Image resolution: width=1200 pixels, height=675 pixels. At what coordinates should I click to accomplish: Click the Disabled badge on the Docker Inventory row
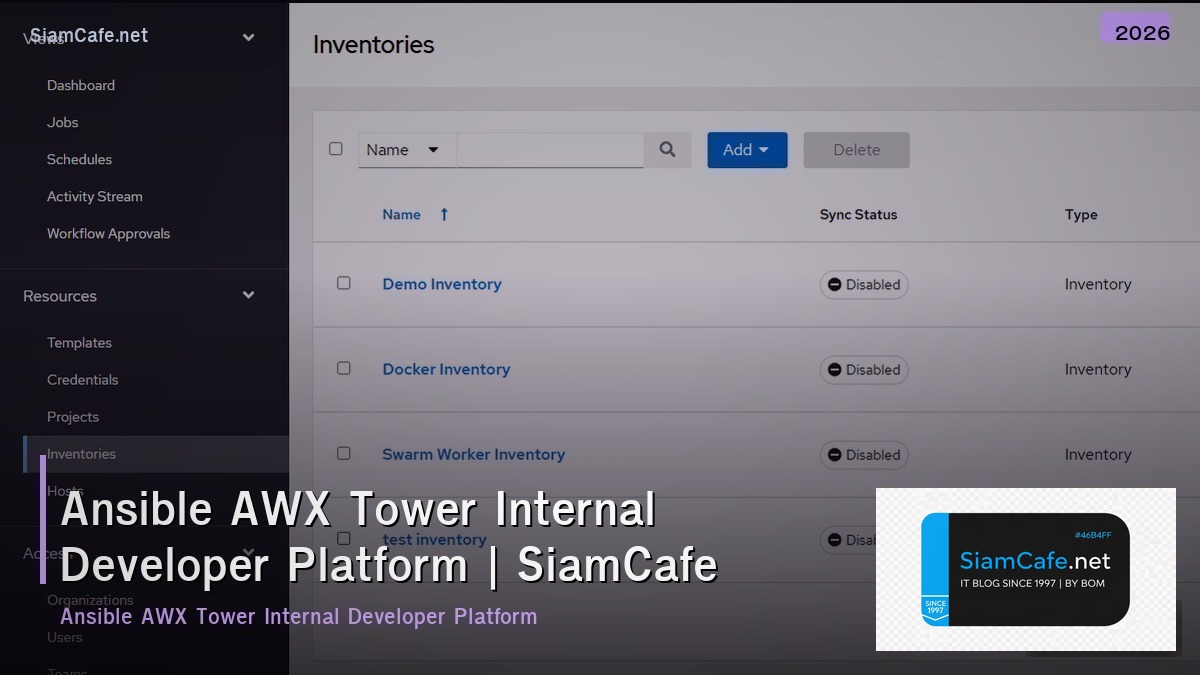coord(863,369)
